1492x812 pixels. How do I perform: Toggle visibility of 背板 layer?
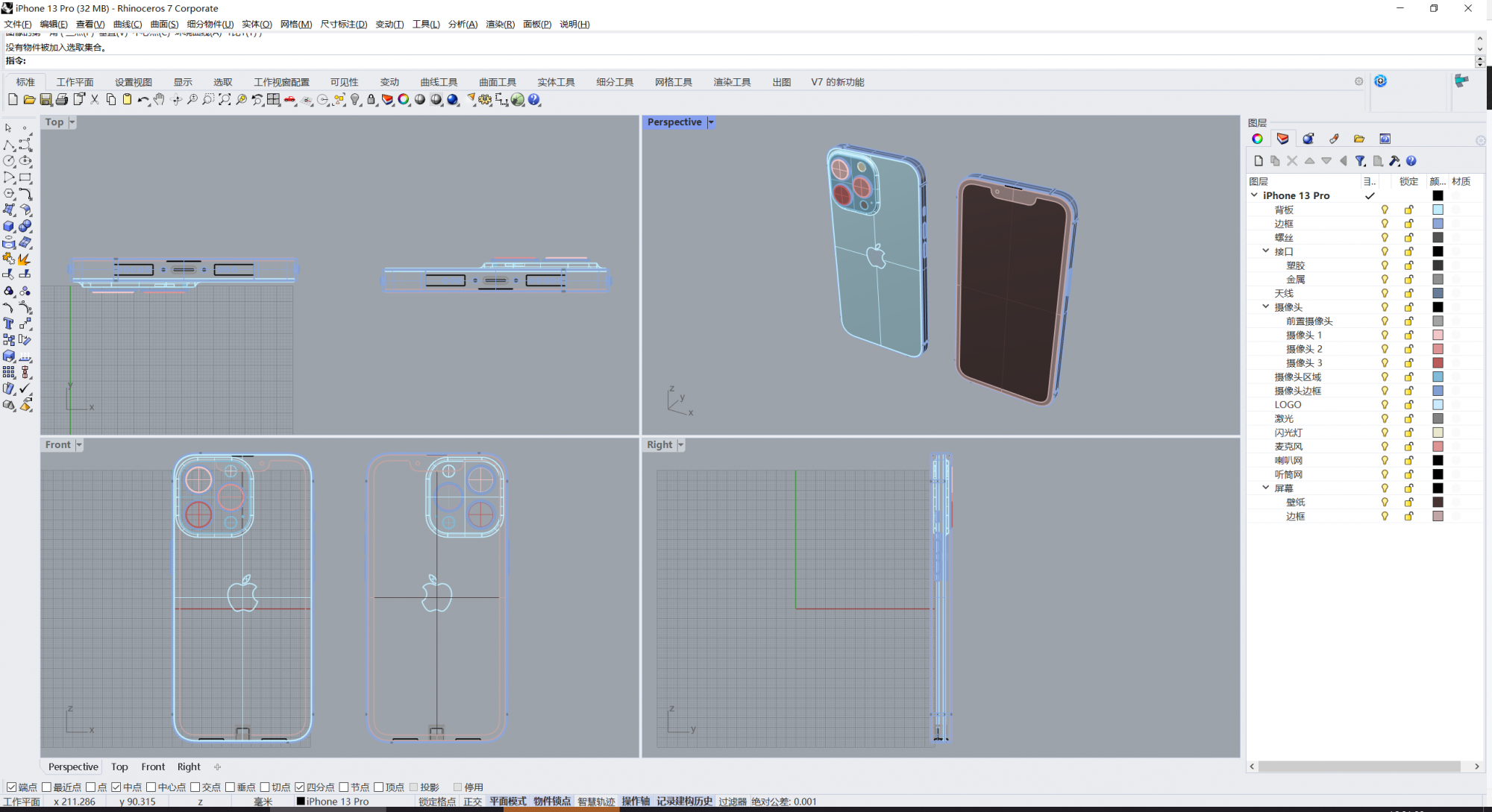click(1384, 209)
